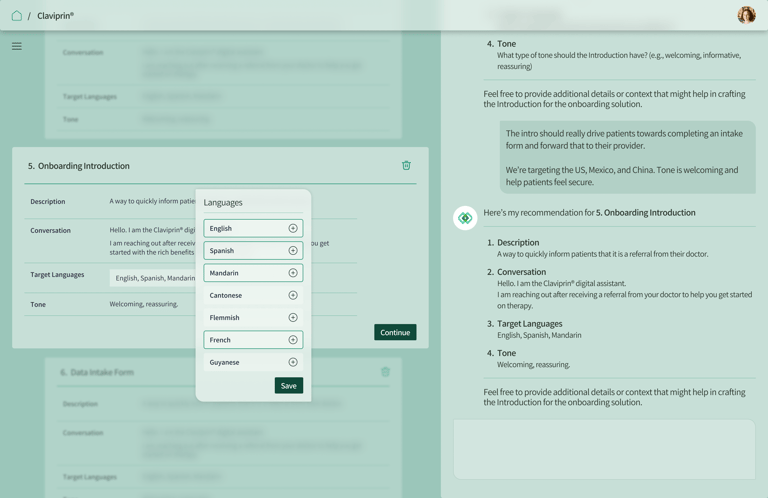This screenshot has width=768, height=498.
Task: Click the '5. Onboarding Introduction' card title
Action: [x=79, y=166]
